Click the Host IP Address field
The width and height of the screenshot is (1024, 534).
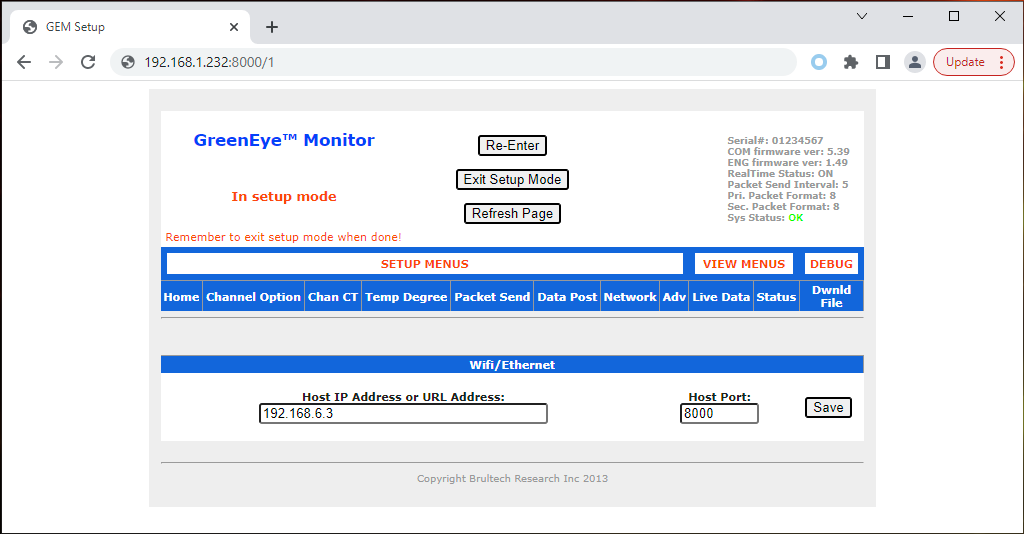point(403,413)
